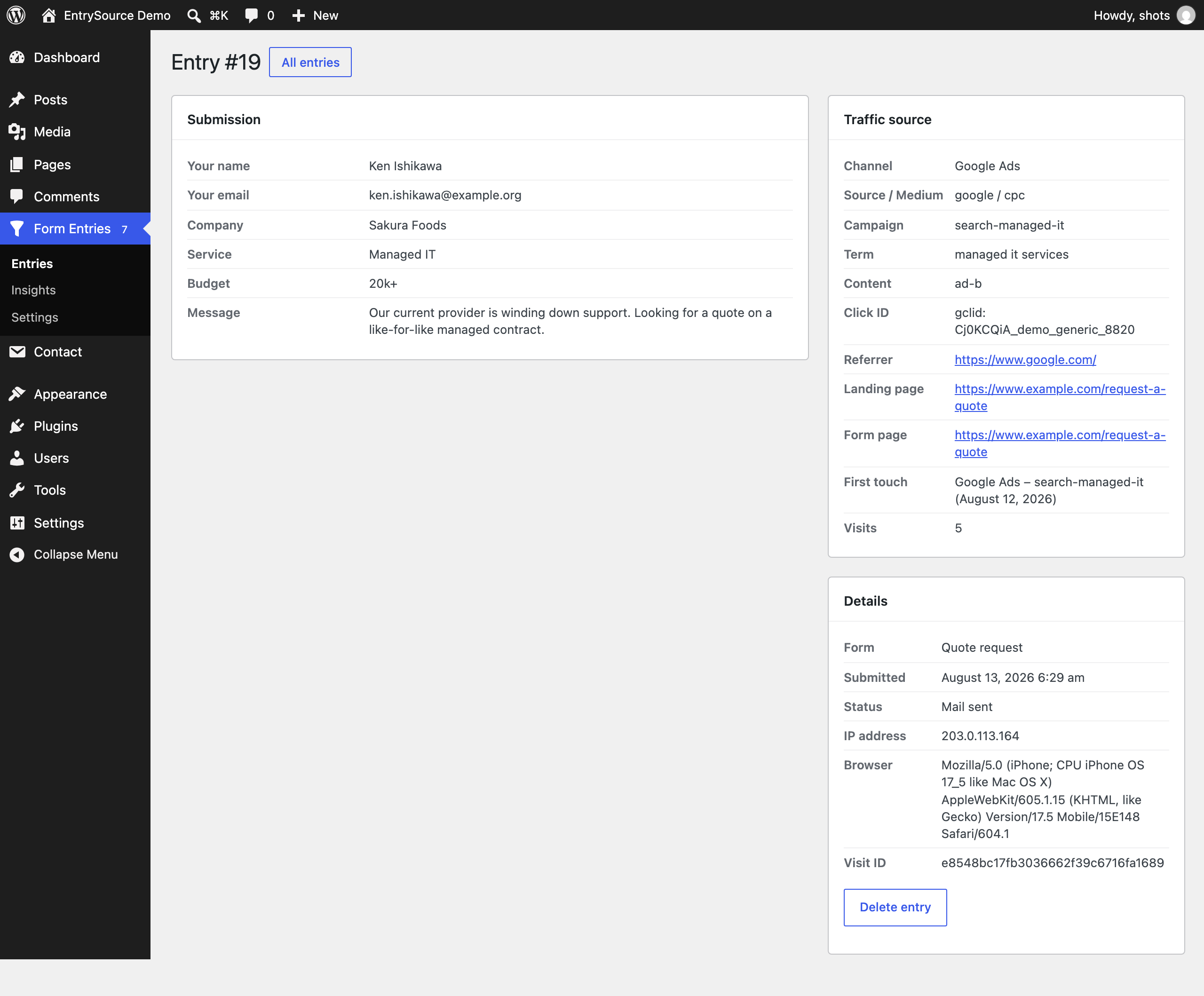Go to the Dashboard menu label

click(x=66, y=57)
